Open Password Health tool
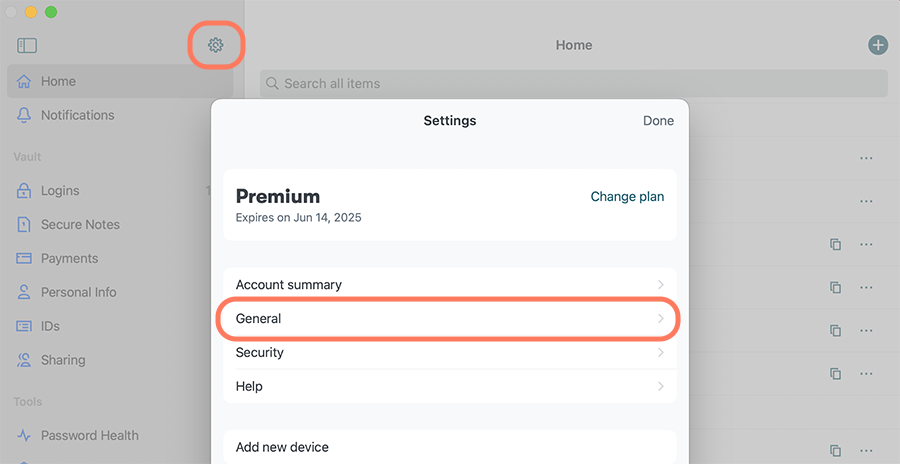Screen dimensions: 900x464 pos(90,435)
